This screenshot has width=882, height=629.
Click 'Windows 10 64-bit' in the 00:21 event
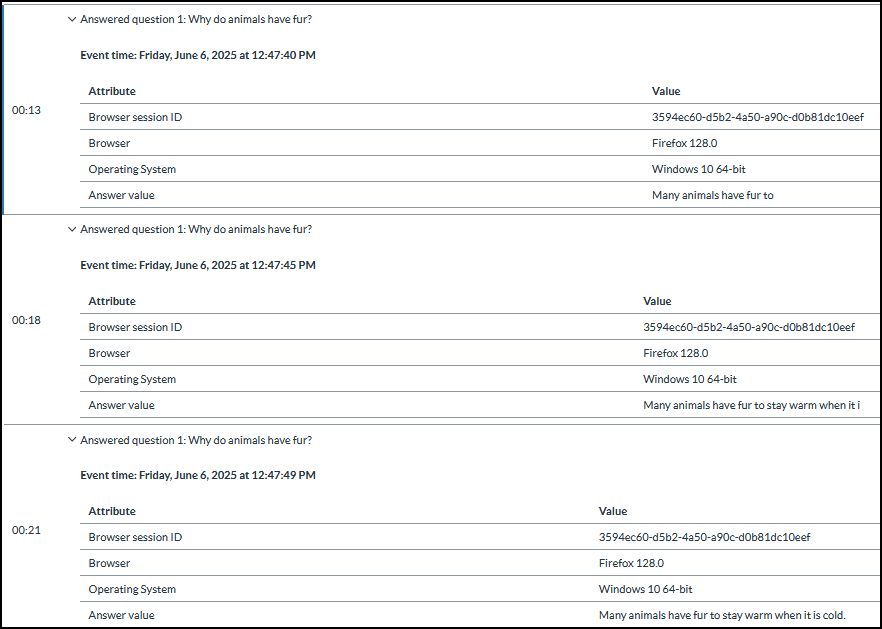click(x=645, y=589)
